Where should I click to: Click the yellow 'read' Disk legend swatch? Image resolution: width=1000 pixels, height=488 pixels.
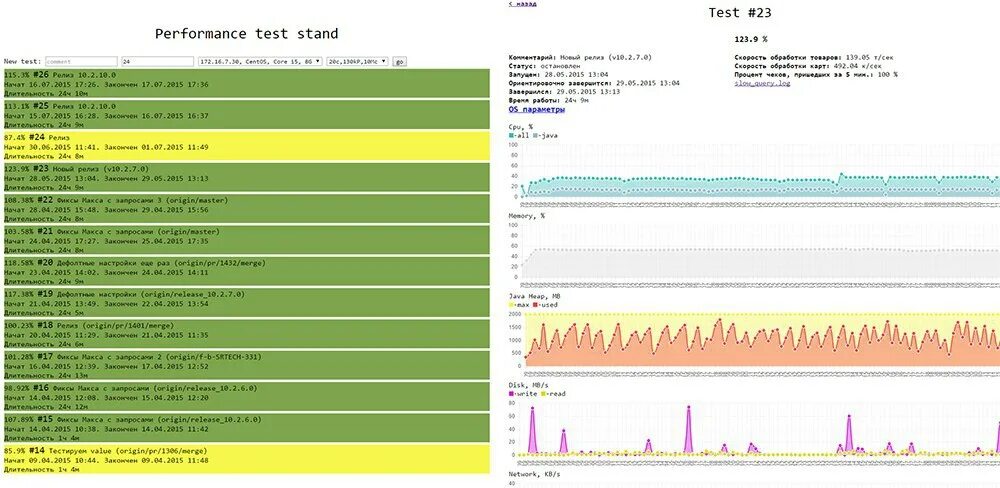click(x=543, y=394)
